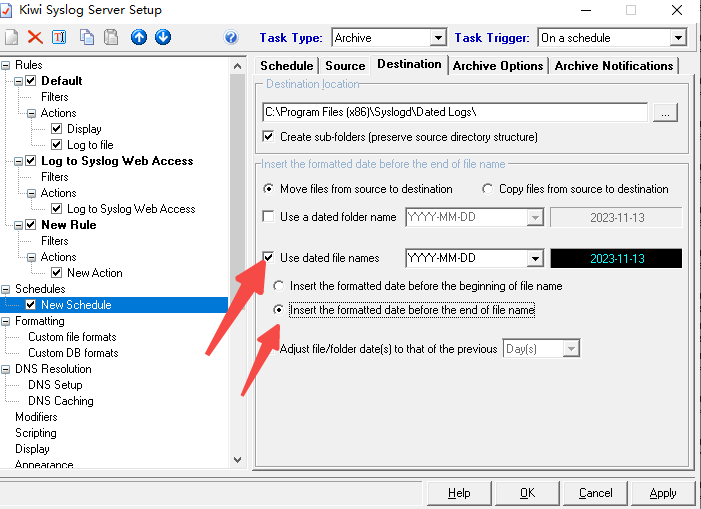Screen dimensions: 701x509
Task: Collapse the Schedules tree node
Action: 5,289
